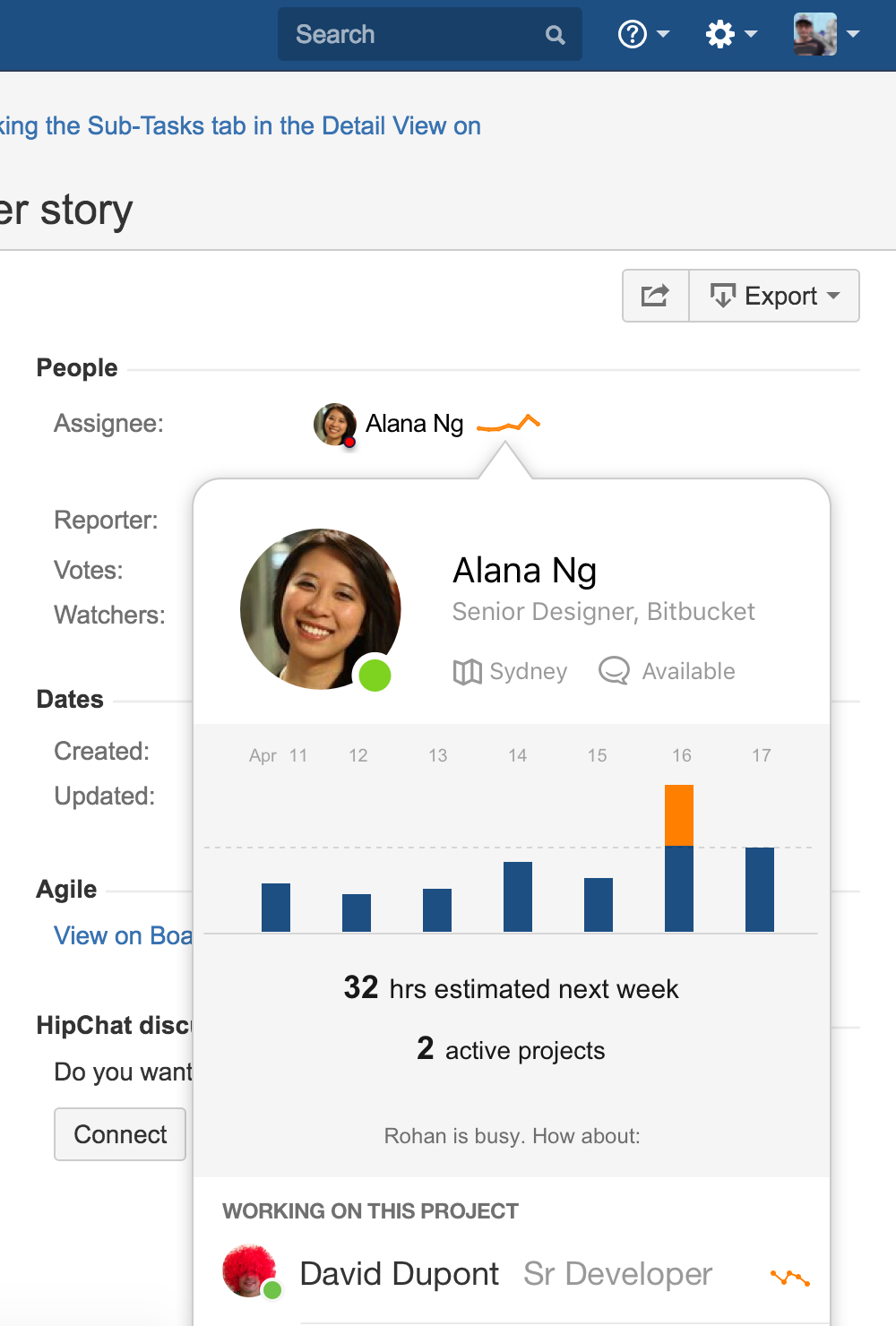This screenshot has height=1326, width=896.
Task: Open the Export dropdown
Action: pos(774,296)
